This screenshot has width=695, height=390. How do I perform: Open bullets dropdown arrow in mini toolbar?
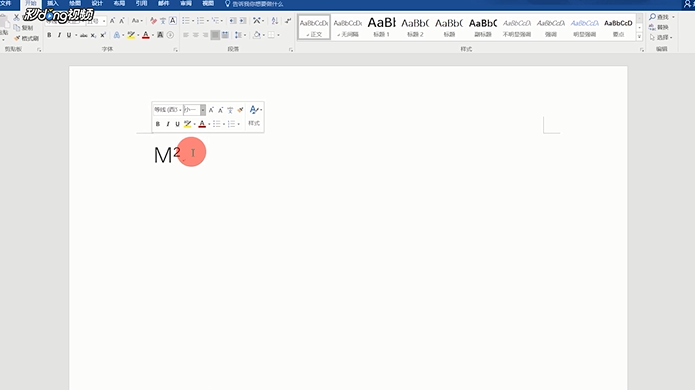(224, 124)
